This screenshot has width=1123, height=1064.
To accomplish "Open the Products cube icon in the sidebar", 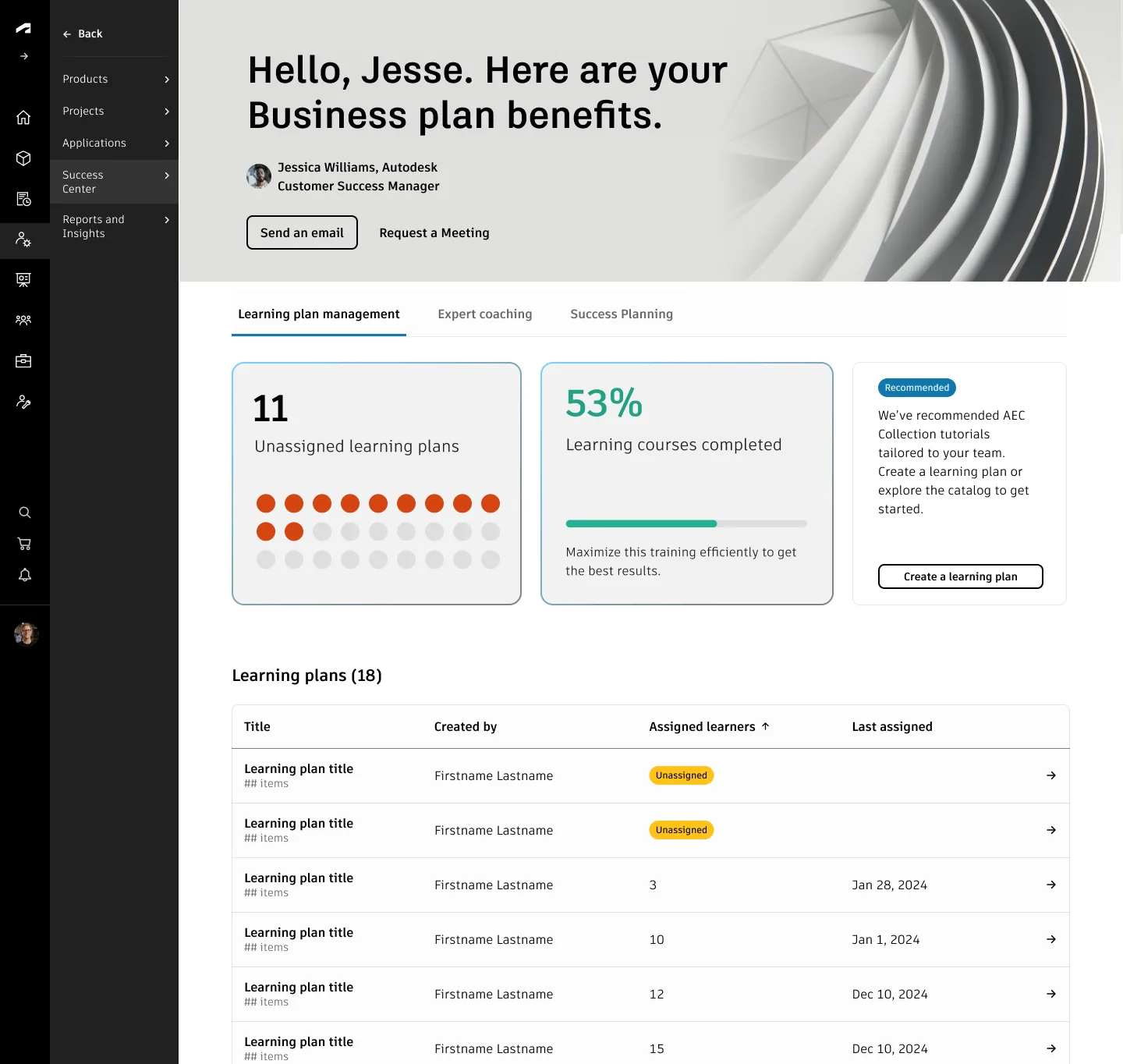I will [23, 158].
